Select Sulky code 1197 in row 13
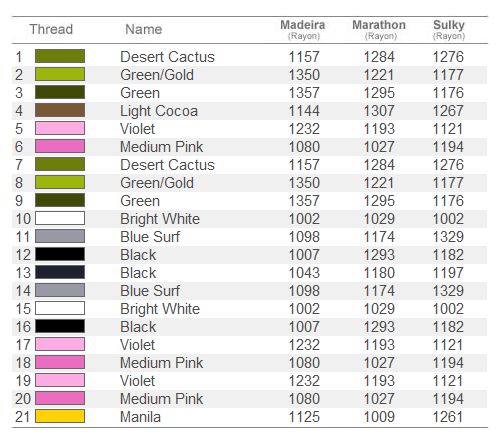500x438 pixels. click(x=448, y=273)
